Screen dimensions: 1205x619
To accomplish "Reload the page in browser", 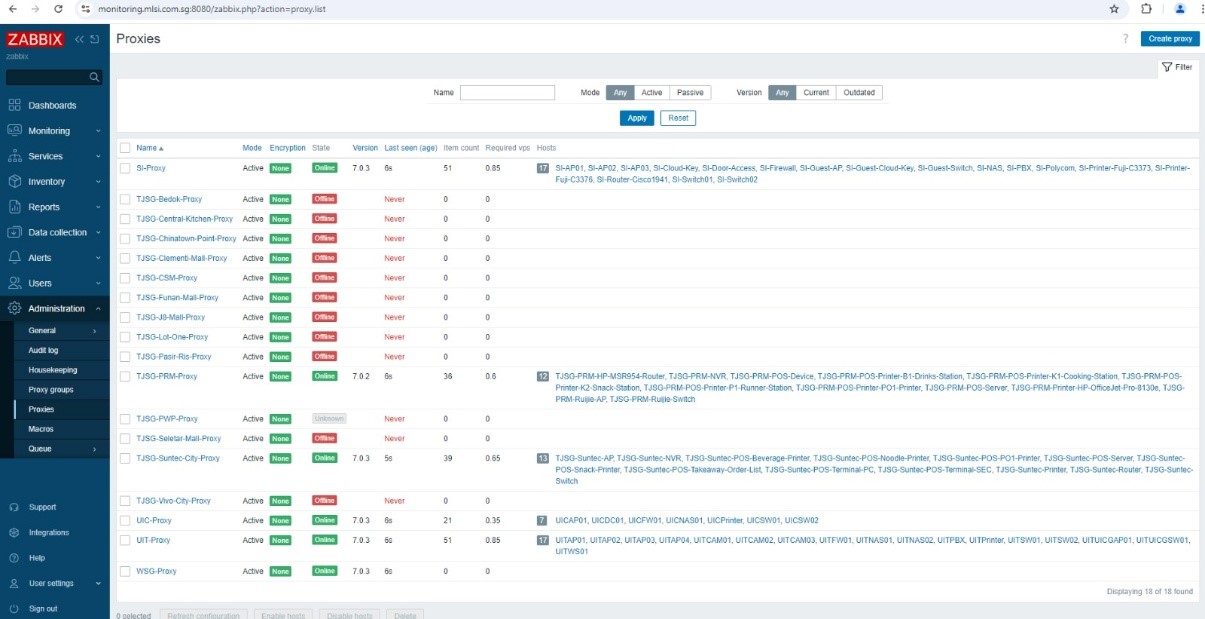I will [58, 9].
